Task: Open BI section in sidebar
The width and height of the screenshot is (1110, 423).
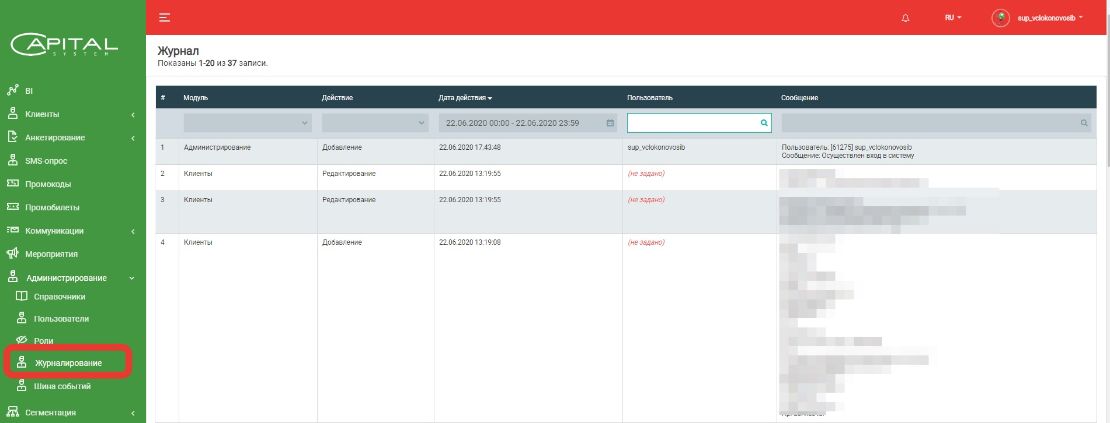Action: click(30, 90)
